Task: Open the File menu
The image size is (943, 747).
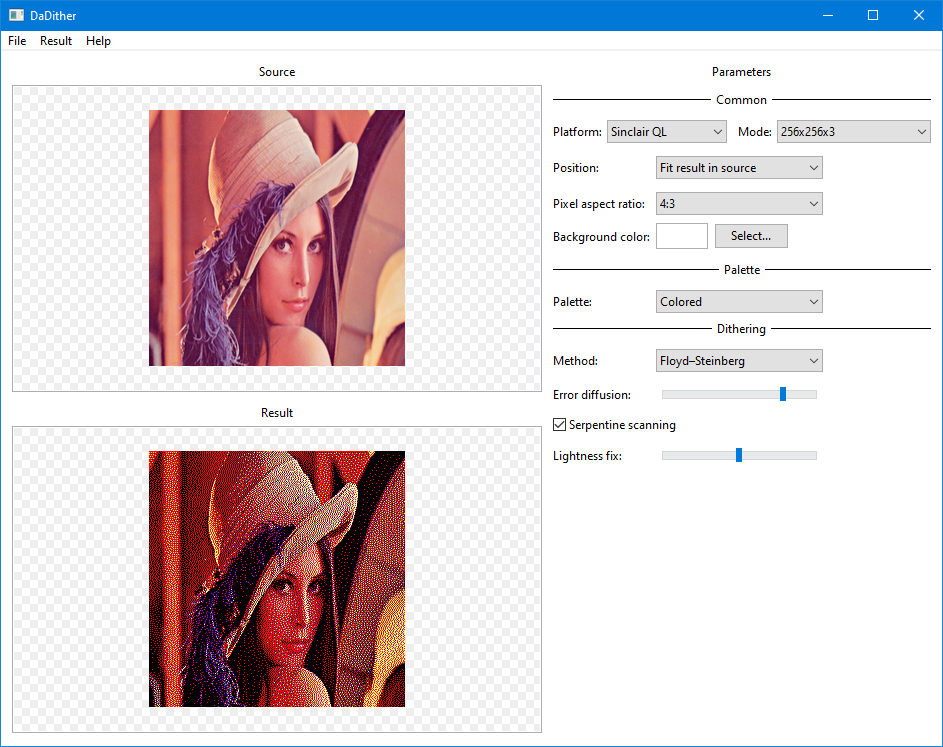Action: 17,41
